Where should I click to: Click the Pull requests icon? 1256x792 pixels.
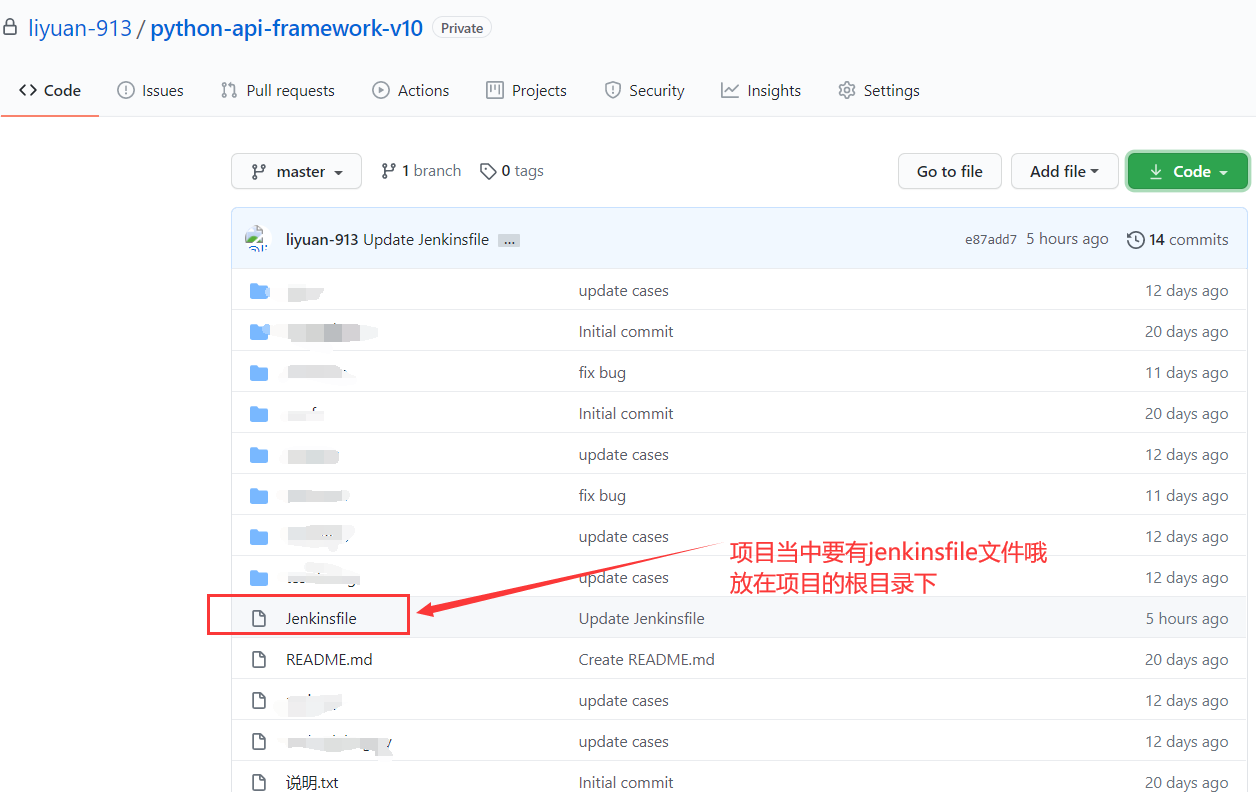click(x=229, y=90)
